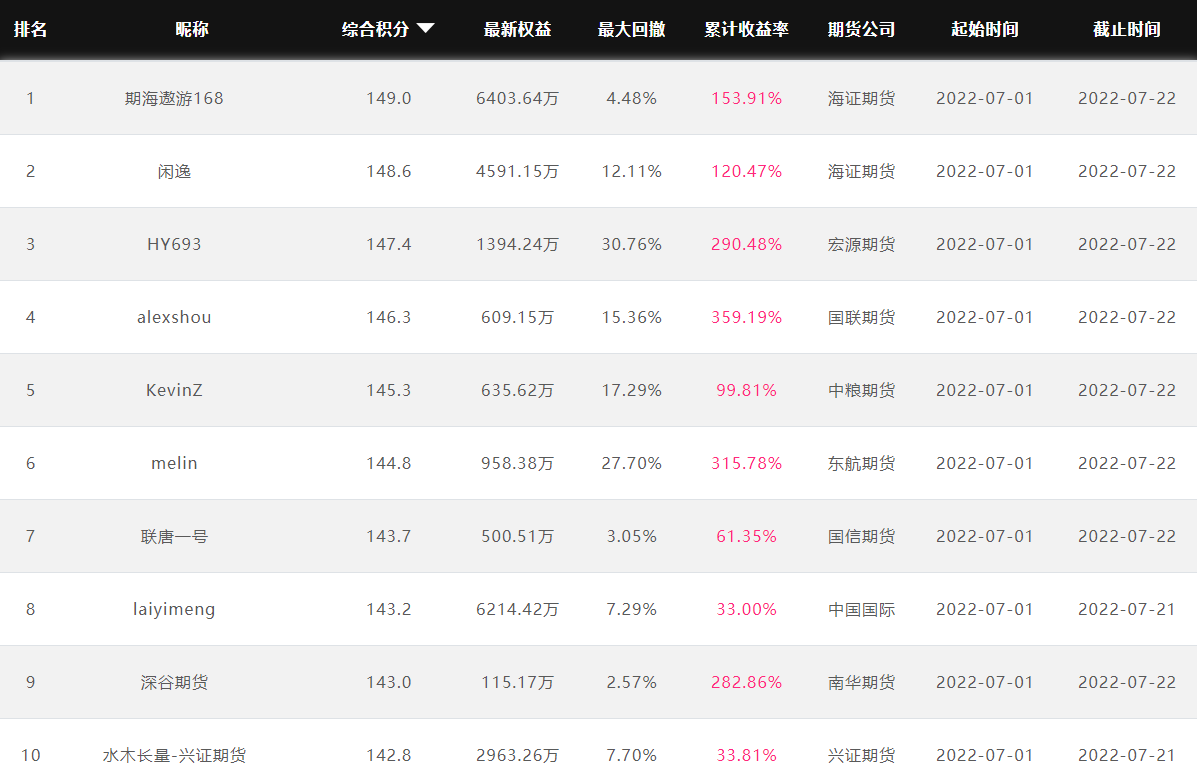The height and width of the screenshot is (784, 1197).
Task: Select return rate 290.48%
Action: pyautogui.click(x=747, y=244)
